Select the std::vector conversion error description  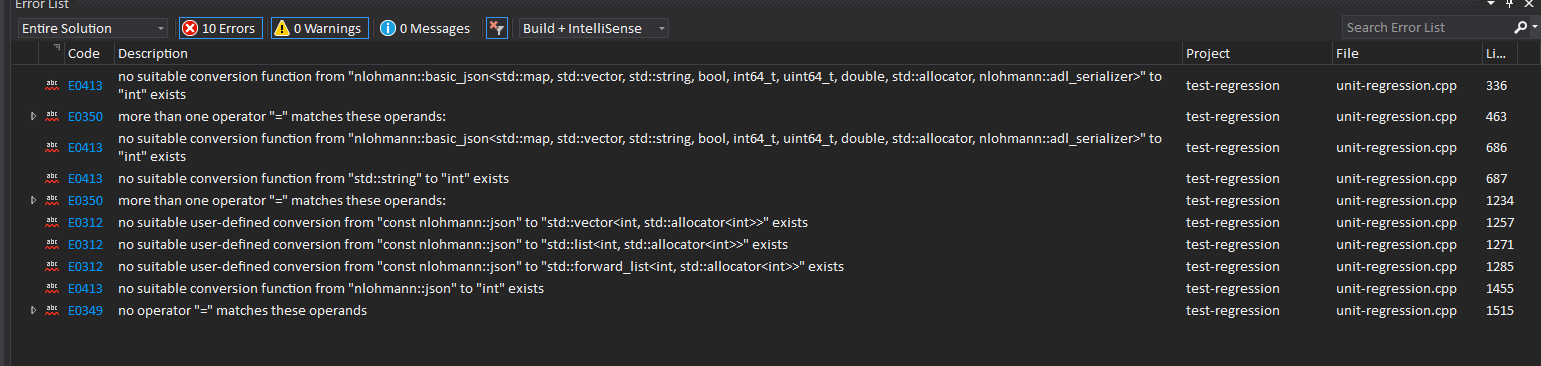point(463,222)
